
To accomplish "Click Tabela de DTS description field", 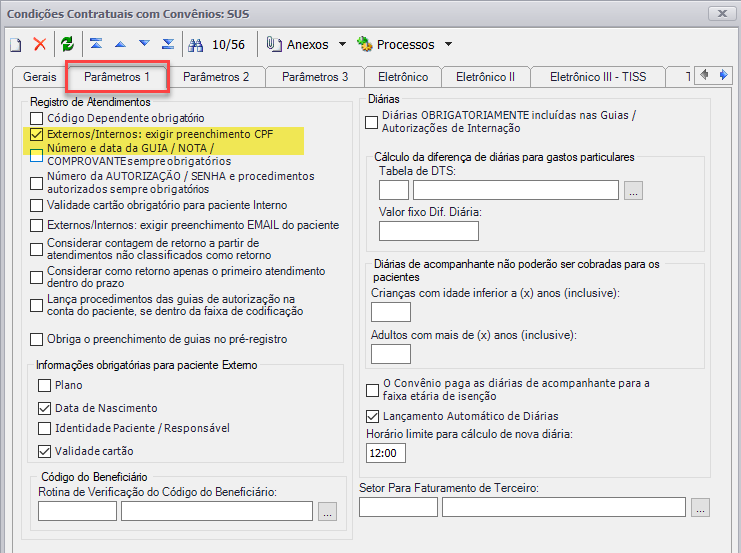I will point(516,190).
